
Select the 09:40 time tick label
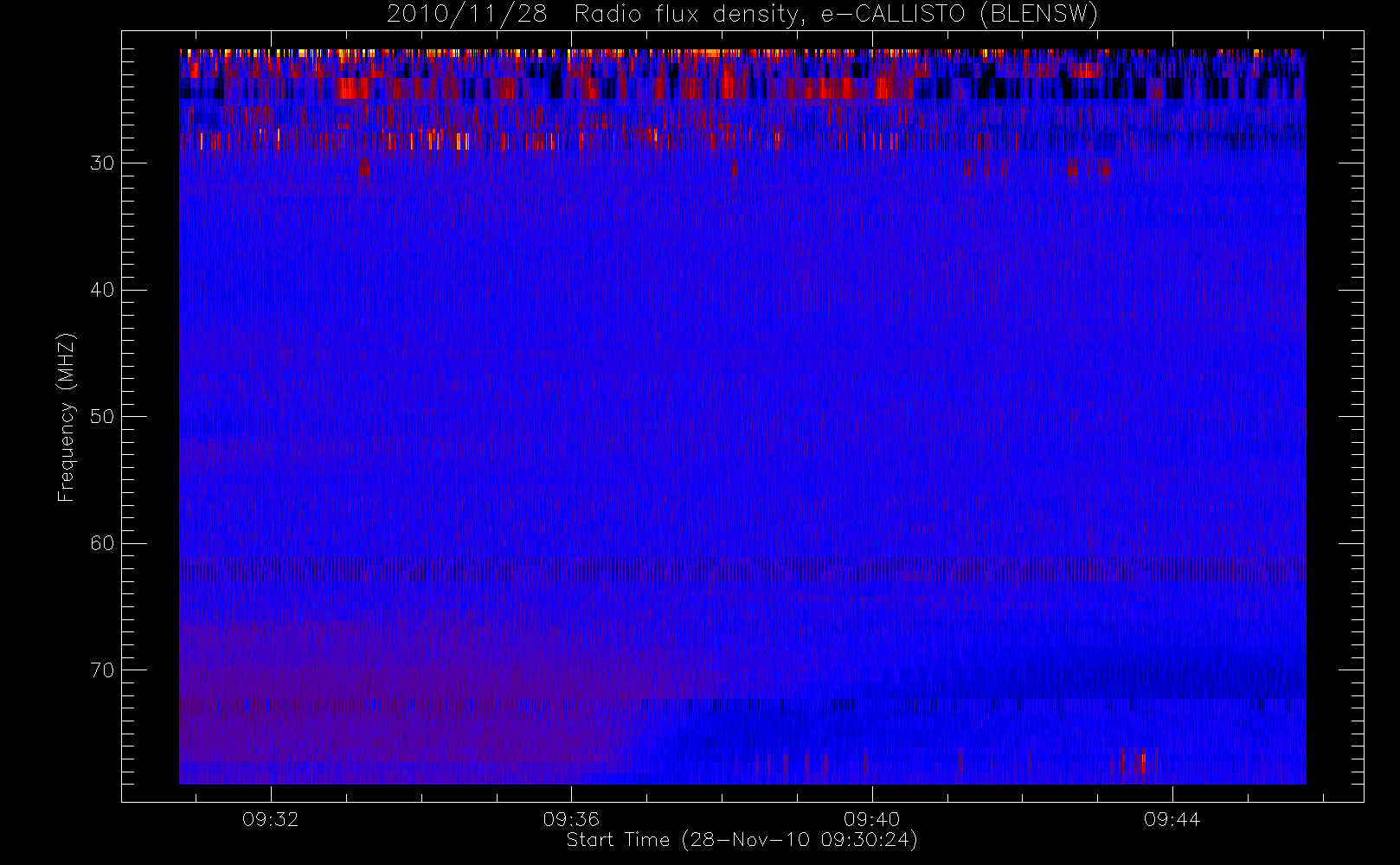[x=871, y=819]
